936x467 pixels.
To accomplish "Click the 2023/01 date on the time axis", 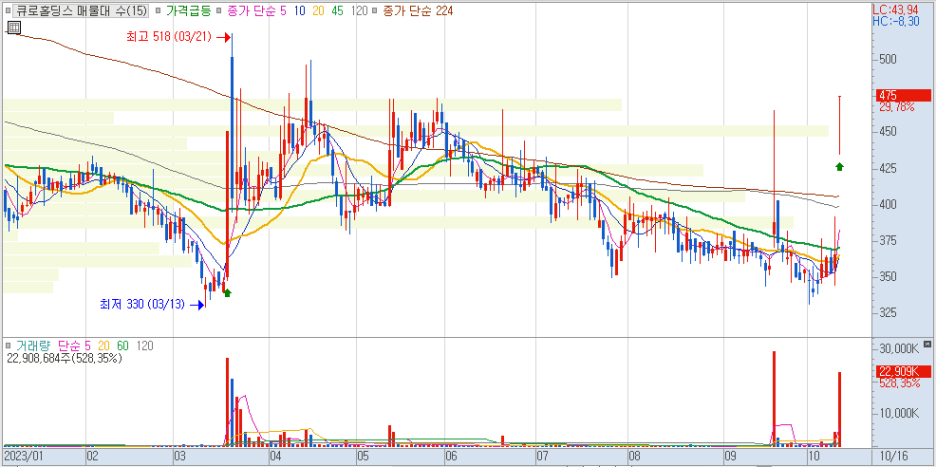I will click(x=23, y=455).
